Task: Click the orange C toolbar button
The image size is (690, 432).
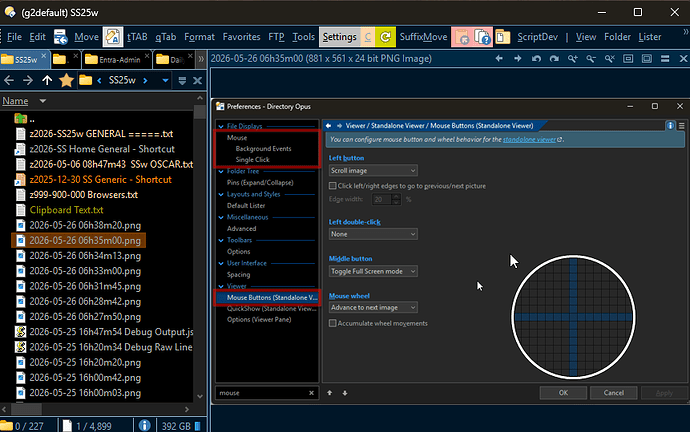Action: click(367, 37)
